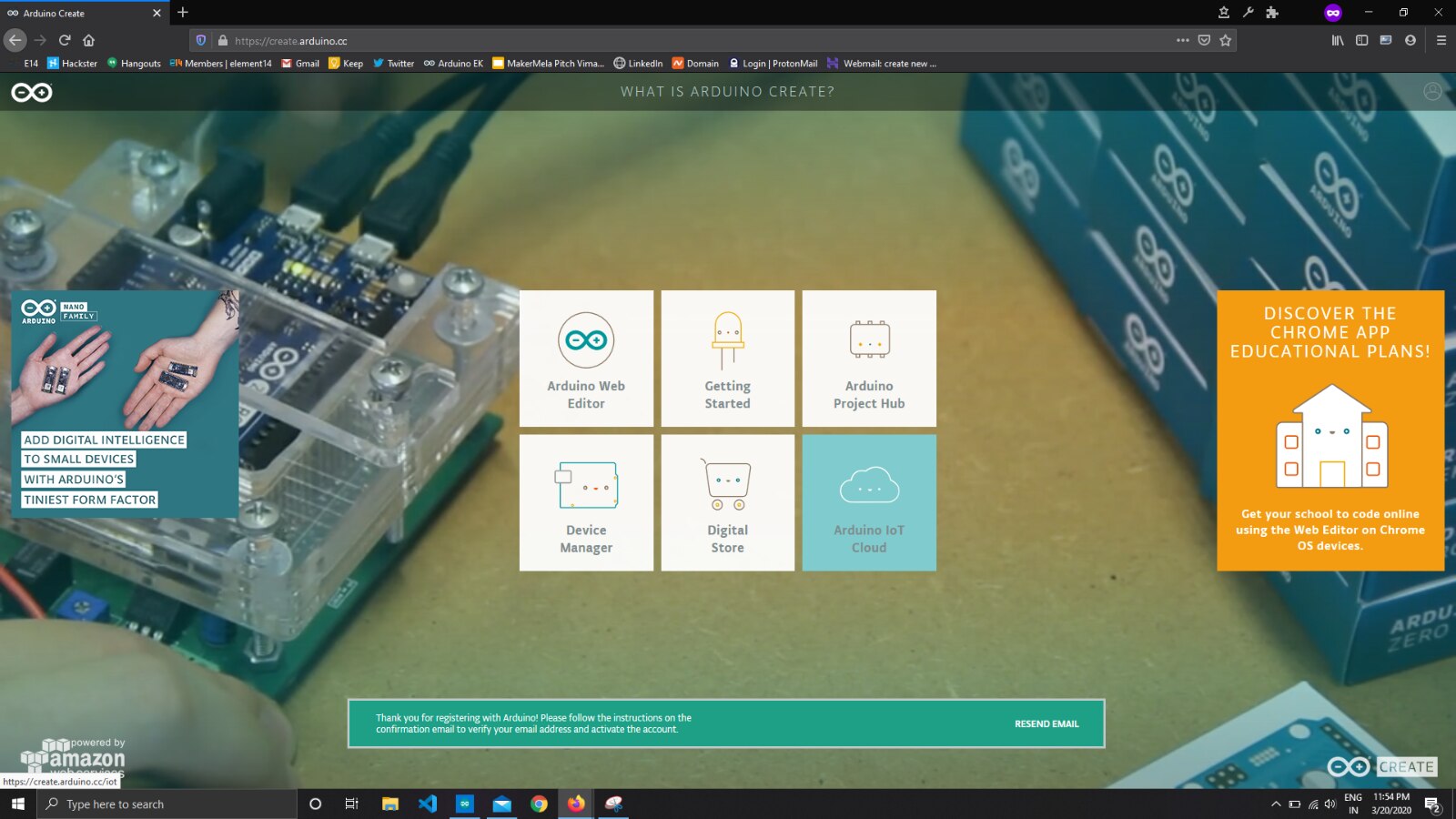
Task: Open the Snipping Tool on the taskbar
Action: pos(613,804)
